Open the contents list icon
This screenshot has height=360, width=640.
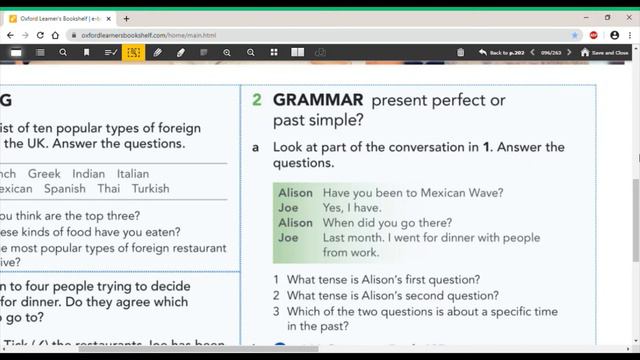pos(40,52)
